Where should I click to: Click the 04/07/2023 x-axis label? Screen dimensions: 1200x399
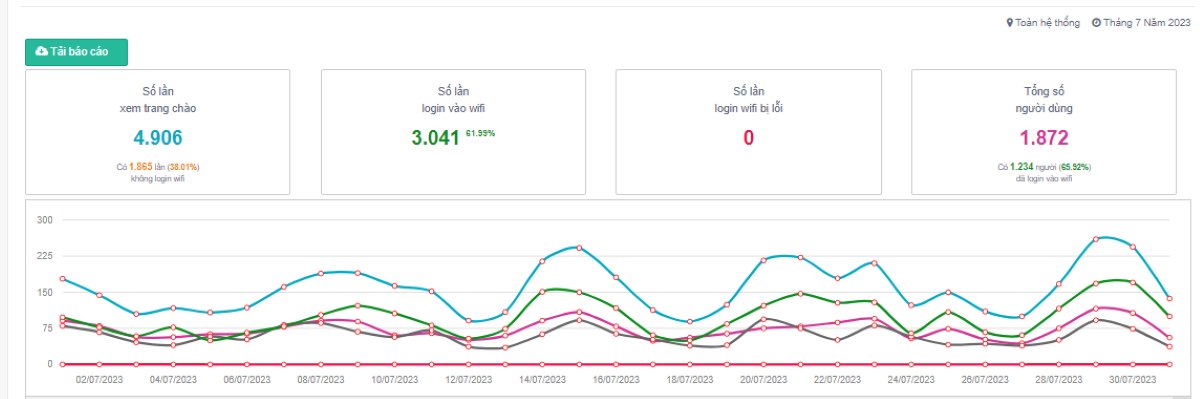173,379
